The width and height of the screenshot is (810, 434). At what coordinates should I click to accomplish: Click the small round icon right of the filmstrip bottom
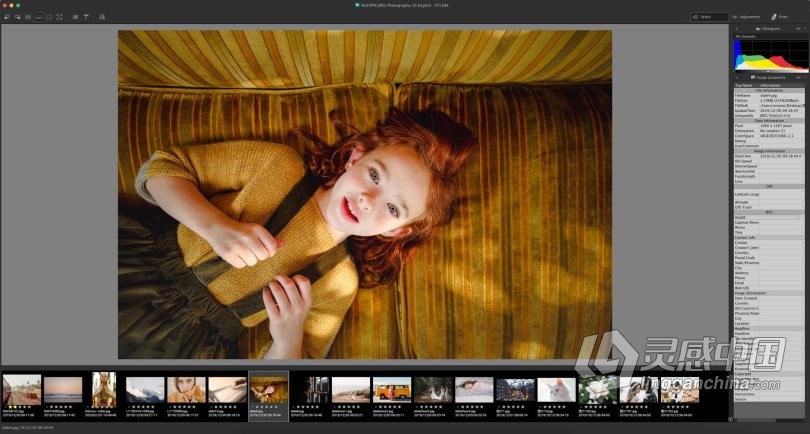coord(730,419)
